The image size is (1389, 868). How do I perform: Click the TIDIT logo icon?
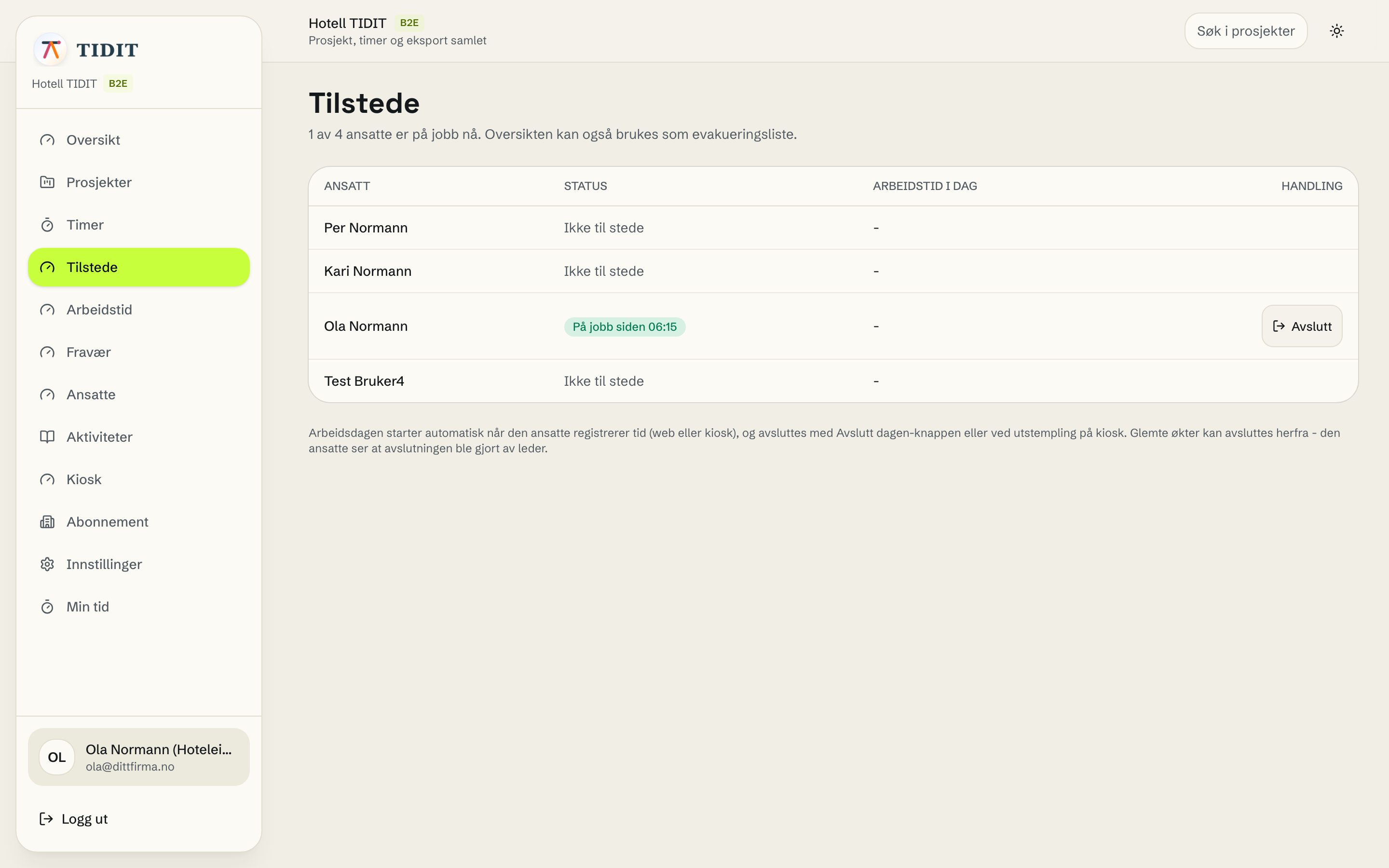click(51, 49)
